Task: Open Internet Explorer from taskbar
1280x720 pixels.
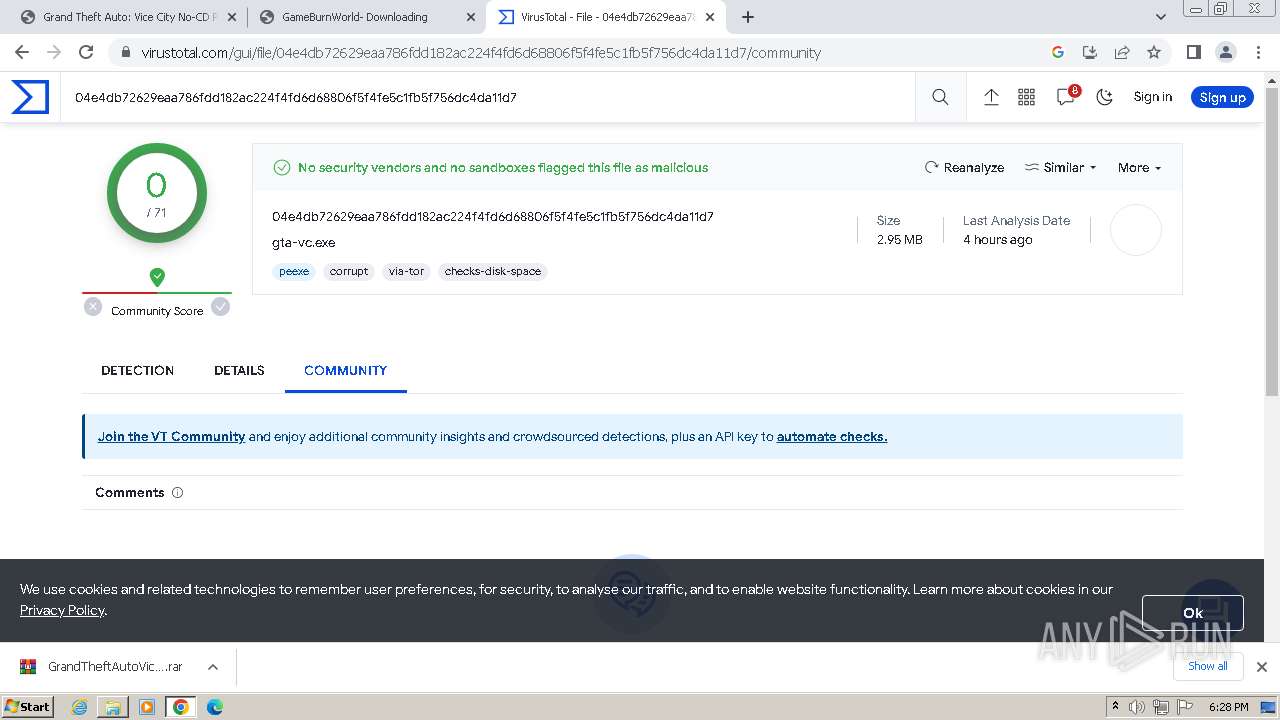Action: [80, 706]
